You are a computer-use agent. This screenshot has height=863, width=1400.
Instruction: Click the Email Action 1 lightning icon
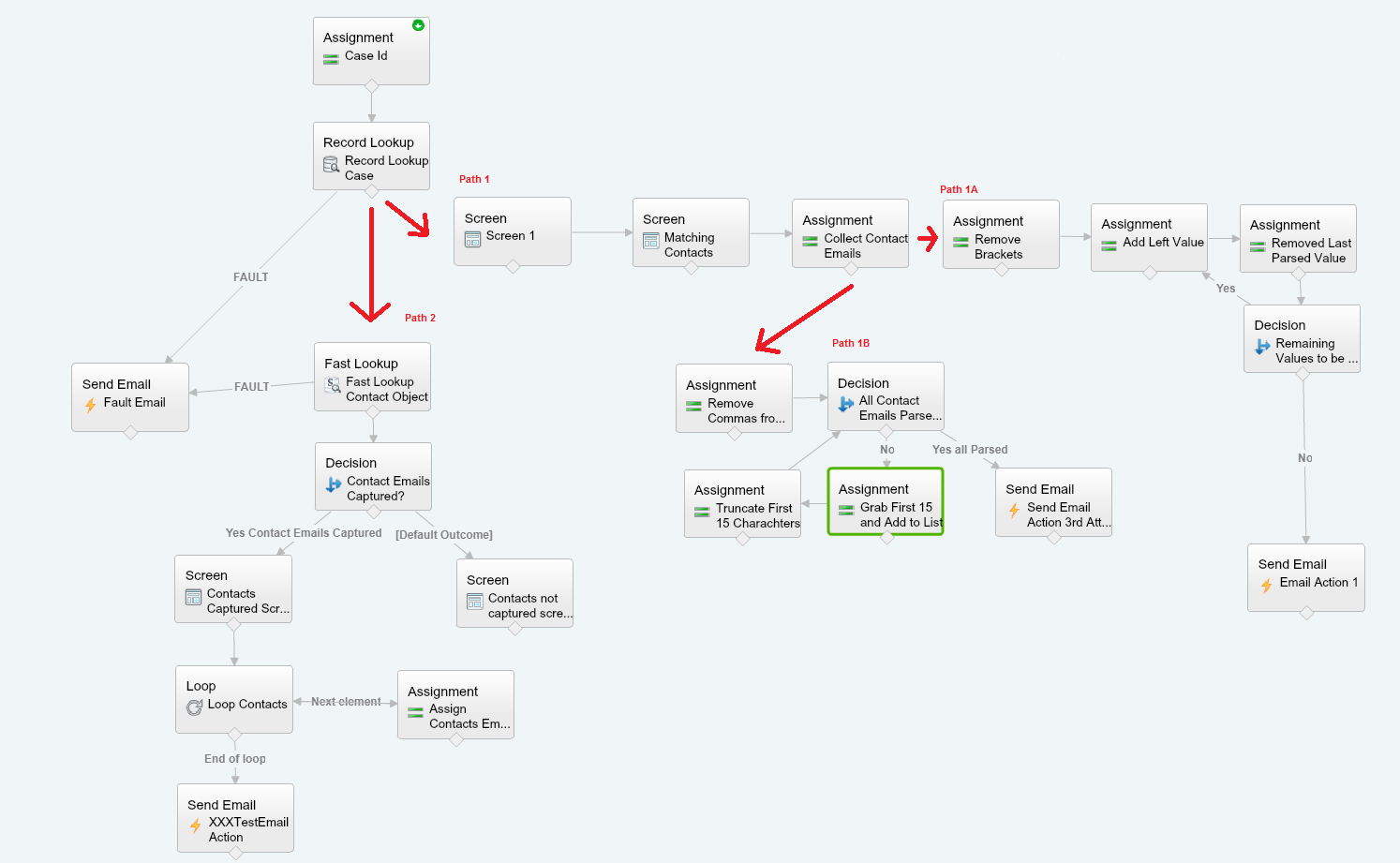pos(1266,585)
